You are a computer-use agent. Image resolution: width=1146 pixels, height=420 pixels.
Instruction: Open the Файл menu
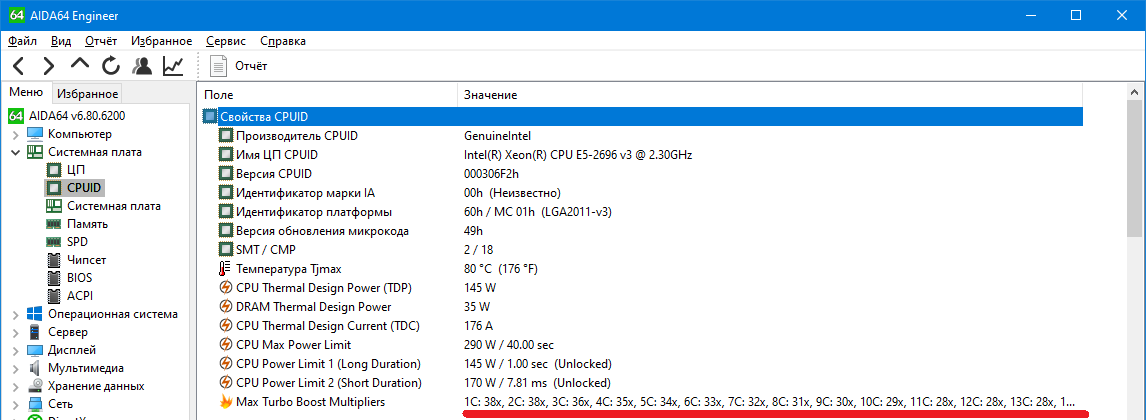[22, 41]
